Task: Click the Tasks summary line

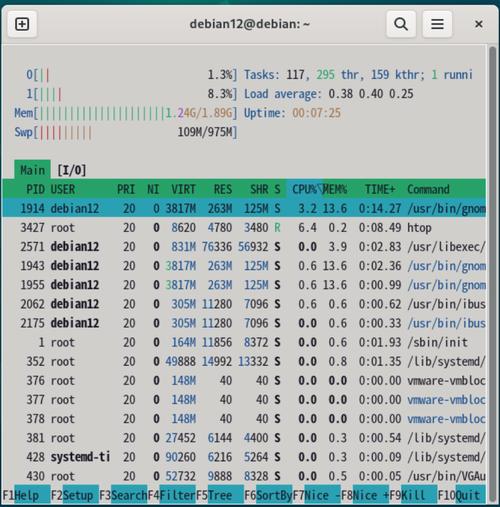Action: 358,75
